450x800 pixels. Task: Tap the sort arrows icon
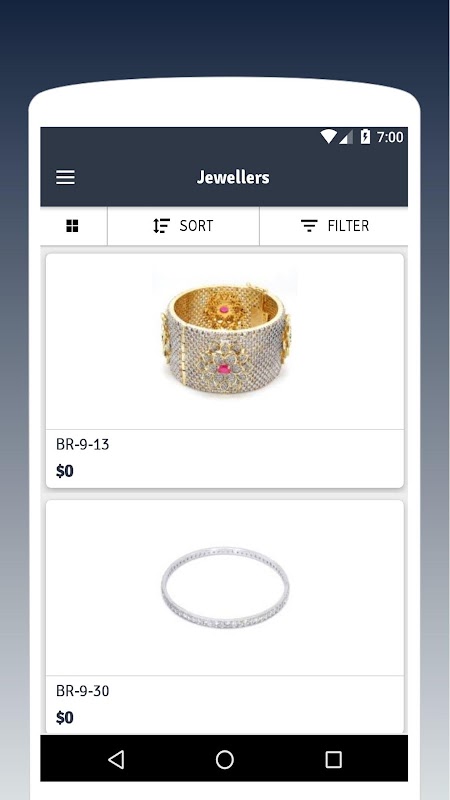pos(161,226)
